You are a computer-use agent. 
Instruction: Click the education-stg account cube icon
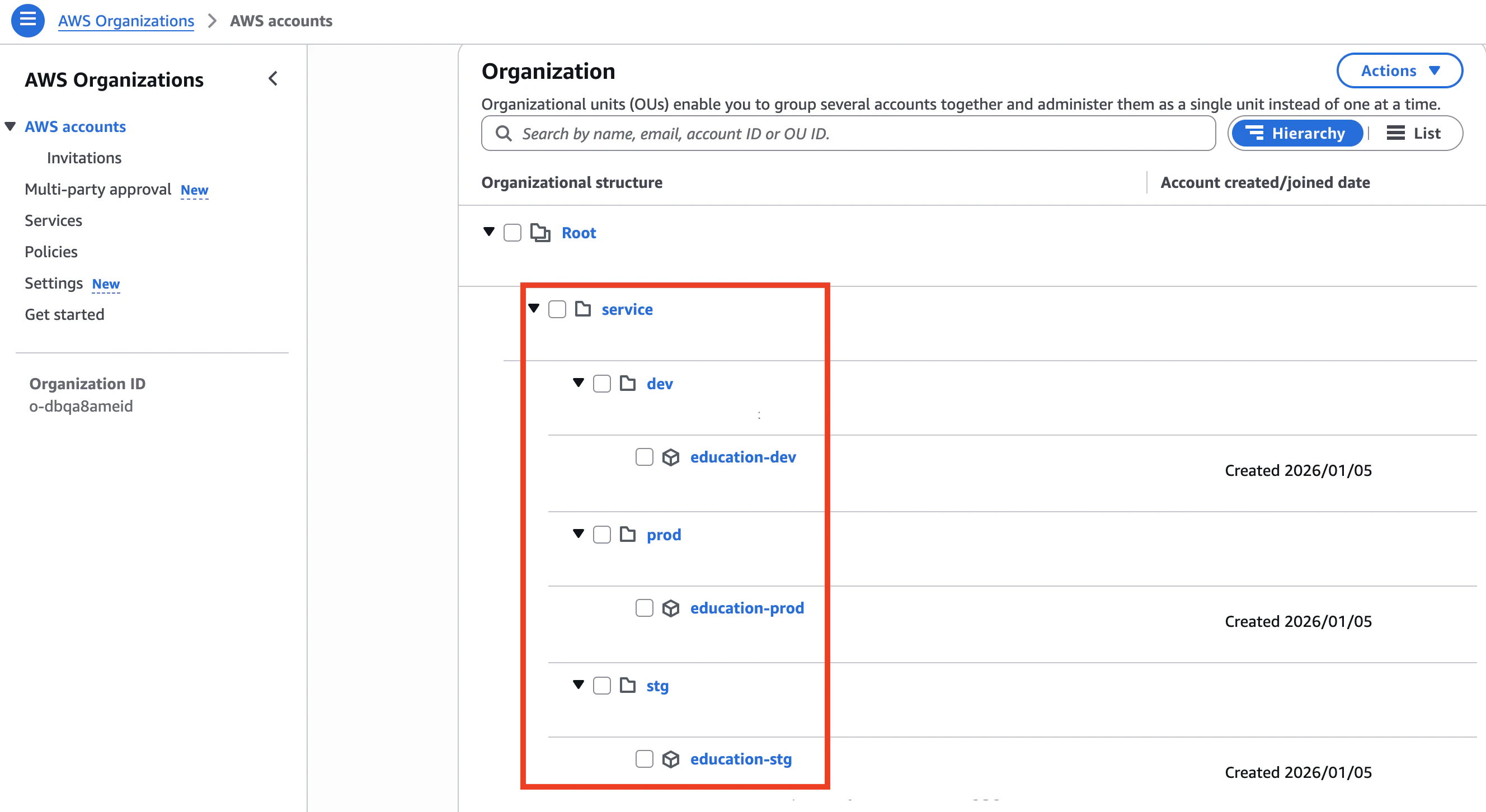(x=670, y=759)
